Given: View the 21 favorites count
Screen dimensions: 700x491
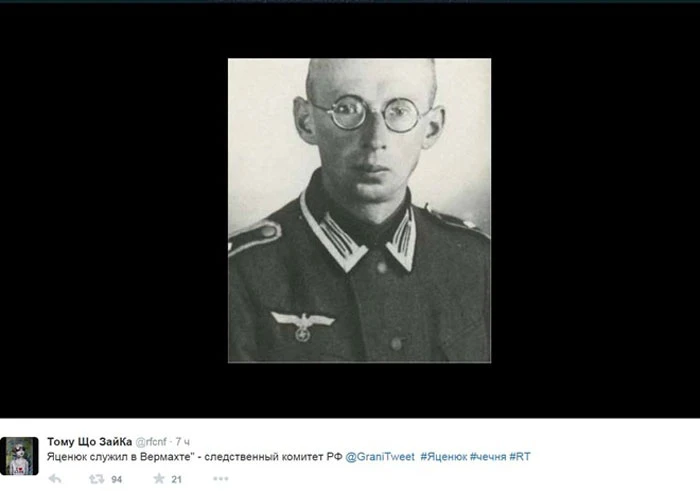Looking at the screenshot, I should point(176,479).
